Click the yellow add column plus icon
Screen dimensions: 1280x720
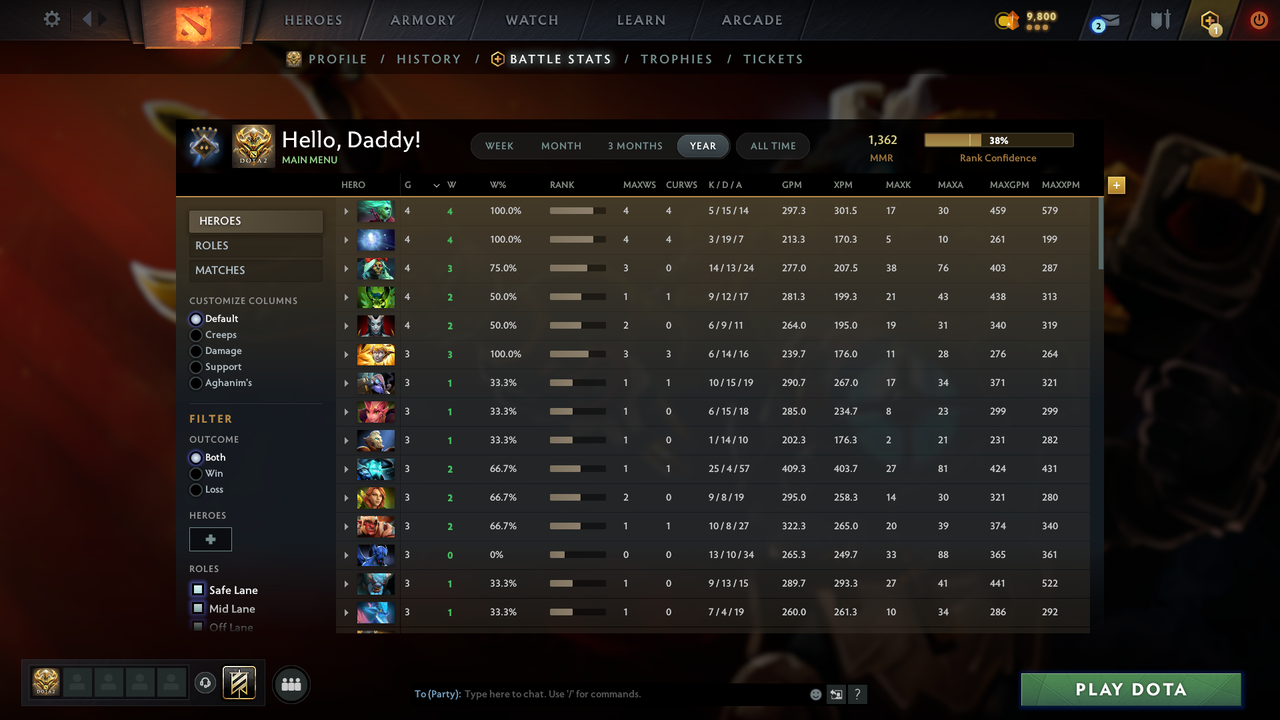tap(1117, 185)
